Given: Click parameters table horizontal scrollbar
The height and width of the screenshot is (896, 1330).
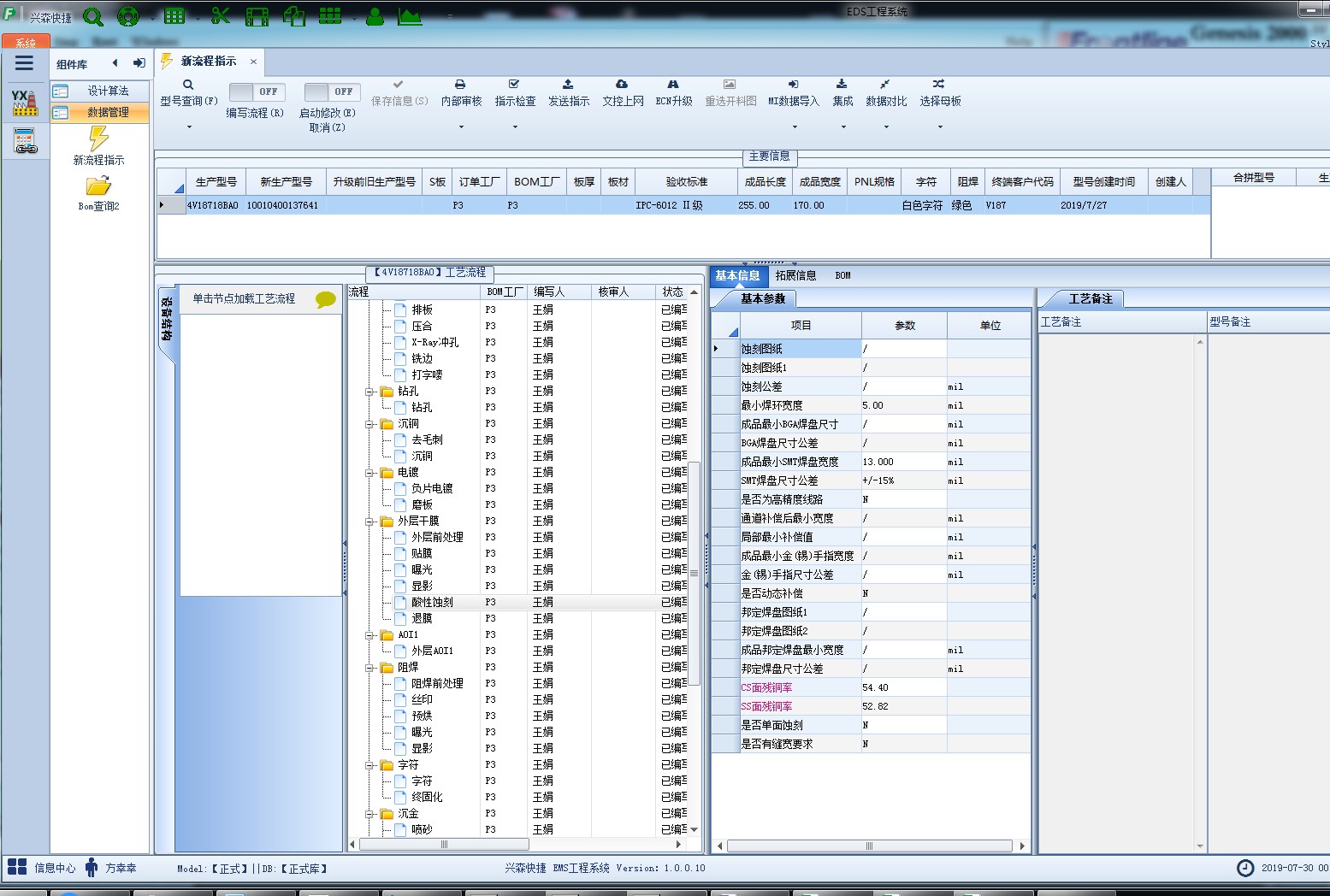Looking at the screenshot, I should (x=871, y=846).
